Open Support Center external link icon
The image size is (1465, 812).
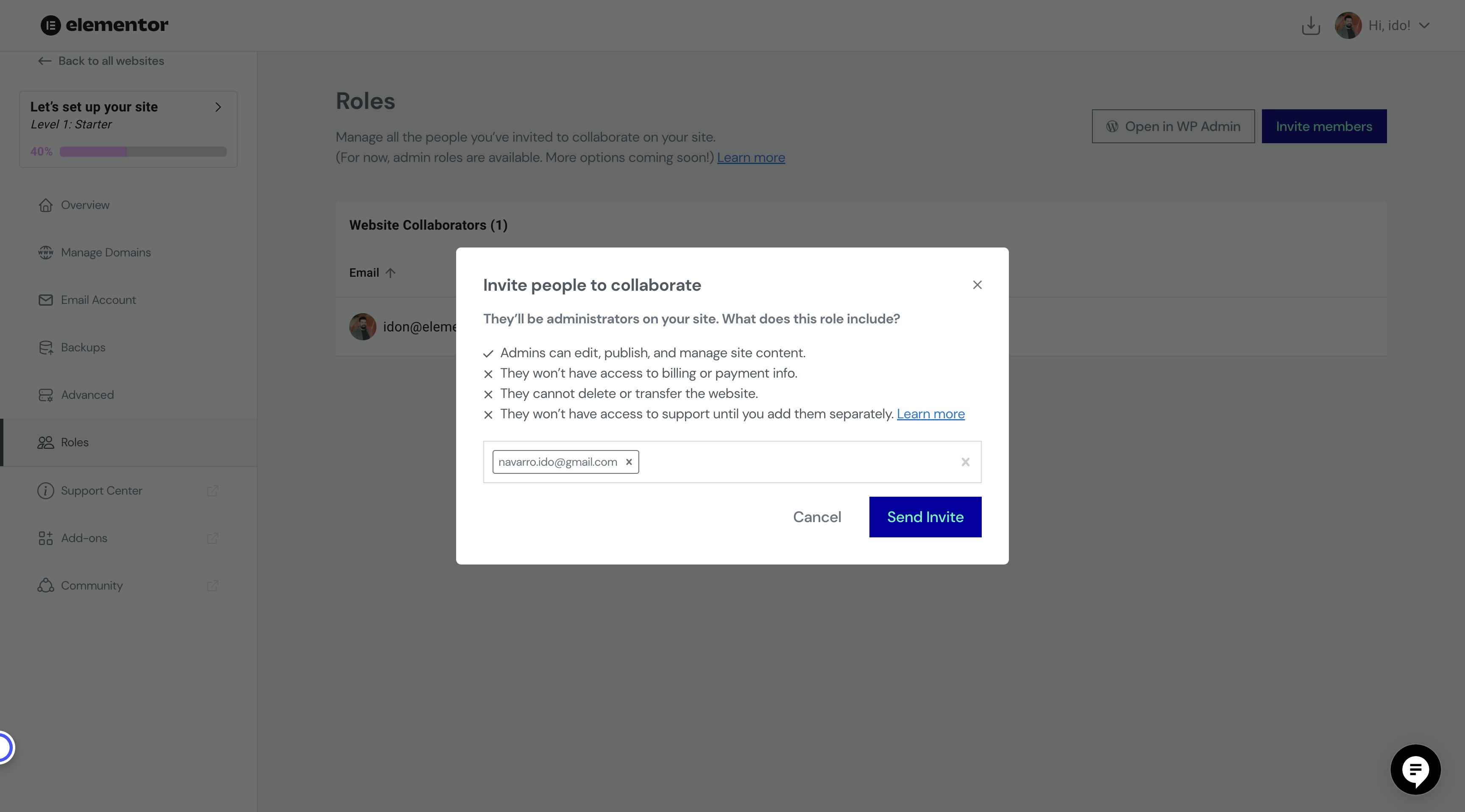pos(213,491)
